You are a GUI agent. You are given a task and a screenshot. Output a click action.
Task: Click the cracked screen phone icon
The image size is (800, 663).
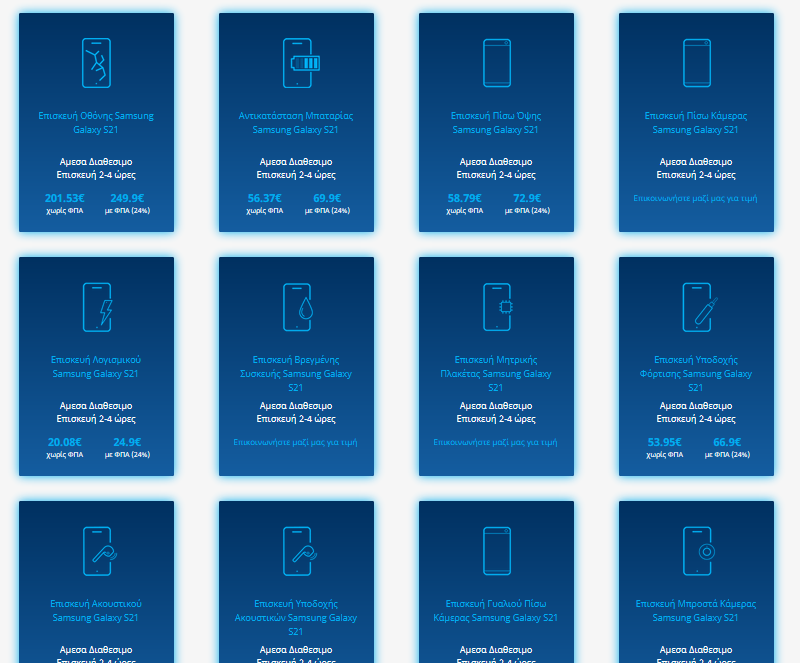96,63
